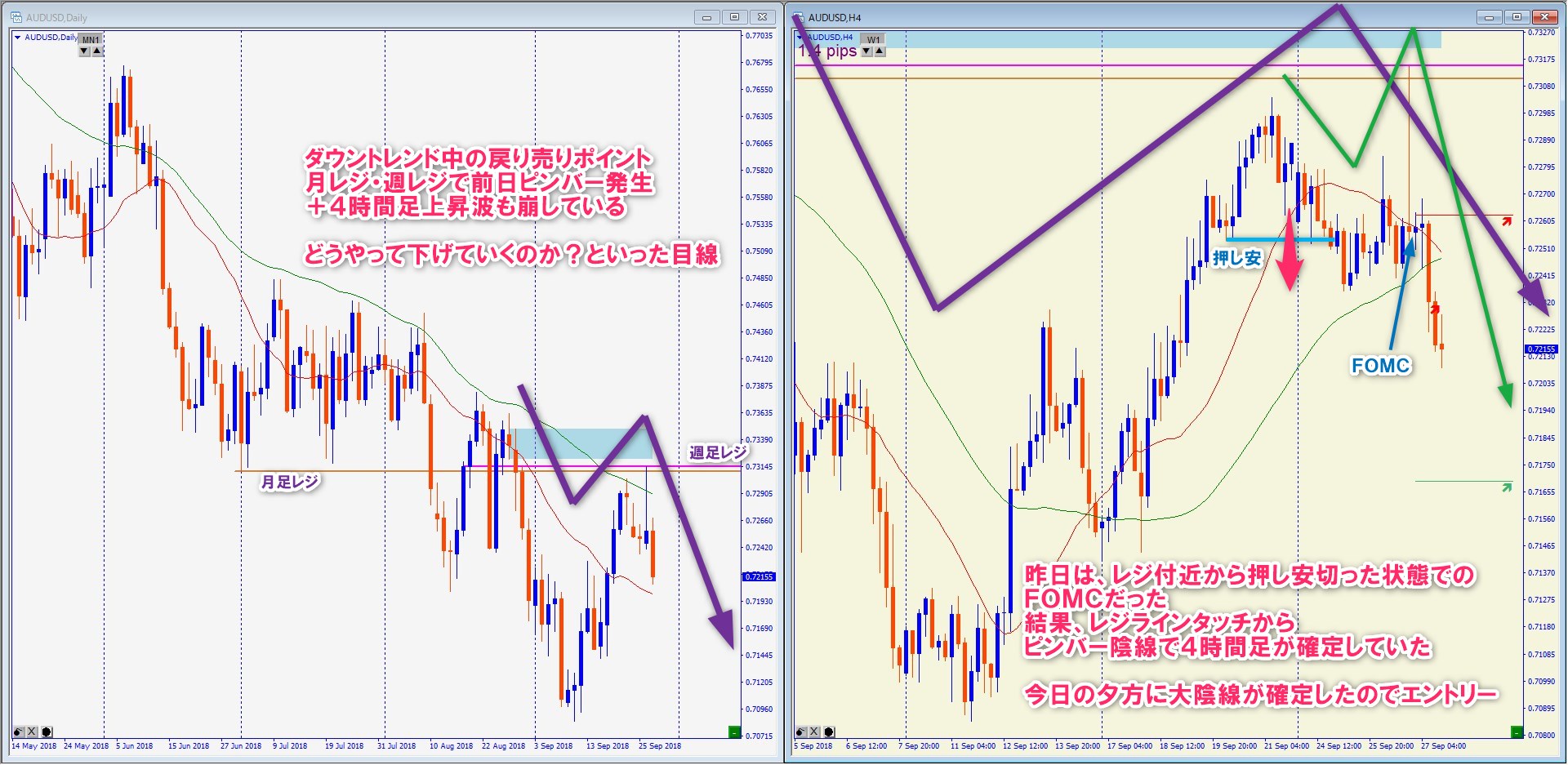Click the 0.72605 price on H4 scale
This screenshot has height=765, width=1568.
pyautogui.click(x=1541, y=220)
